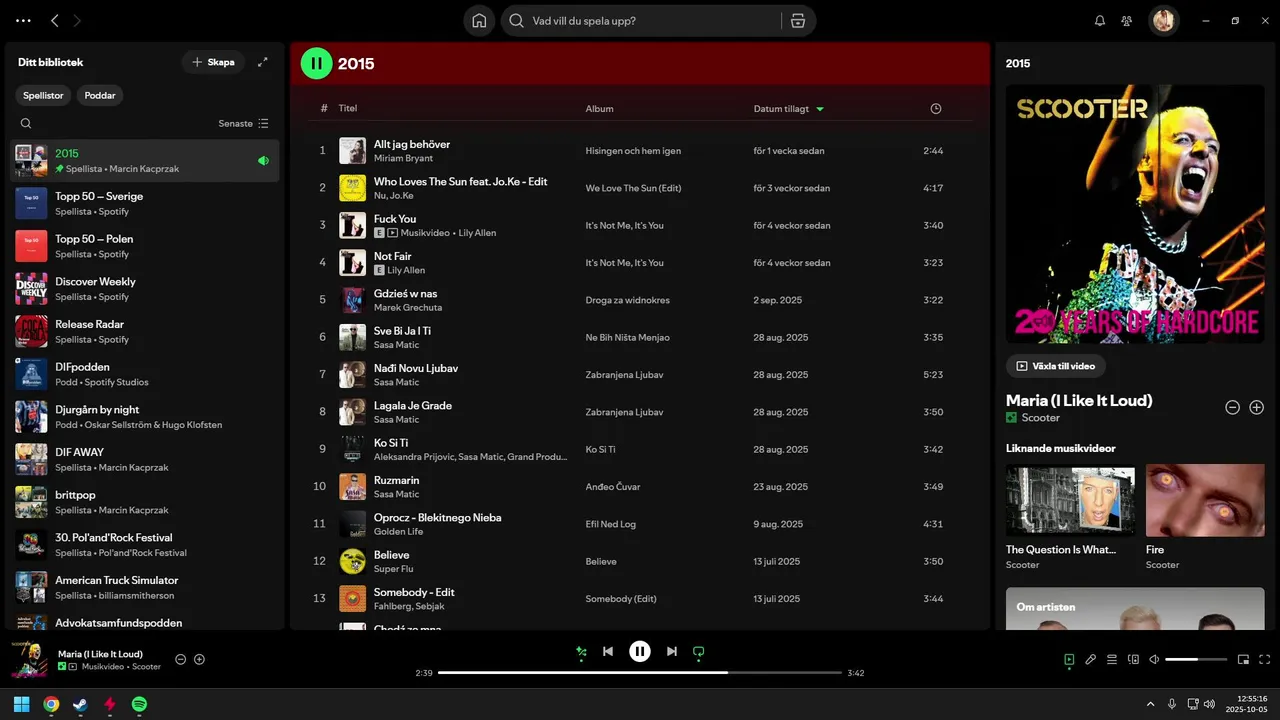Add Maria to library via right panel plus
Screen dimensions: 1280x720
(1257, 407)
